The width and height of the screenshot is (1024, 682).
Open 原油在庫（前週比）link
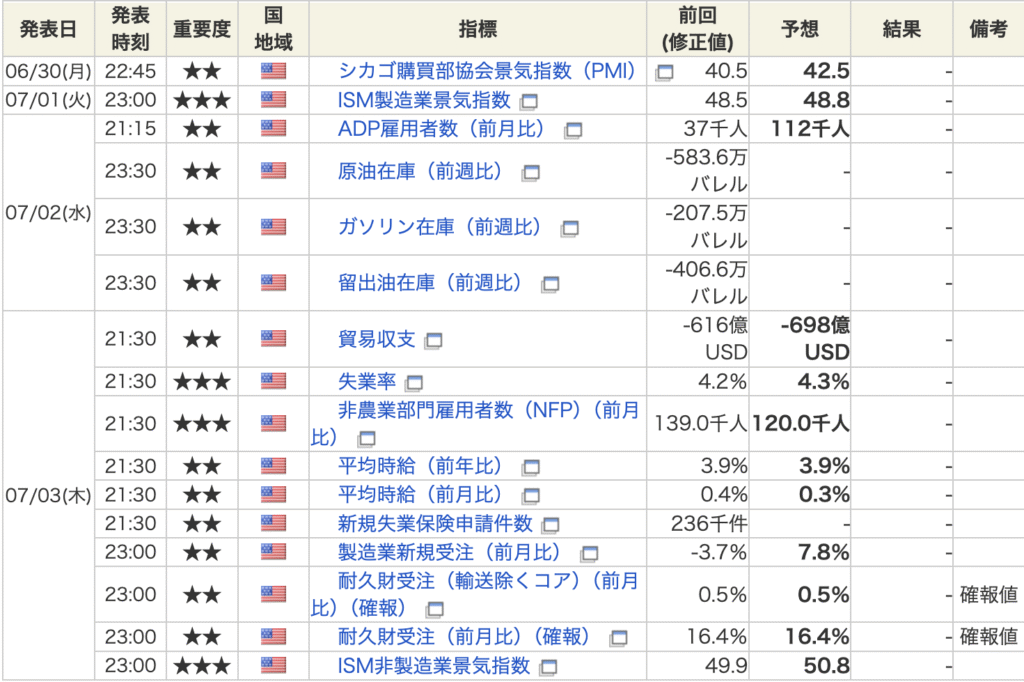420,171
